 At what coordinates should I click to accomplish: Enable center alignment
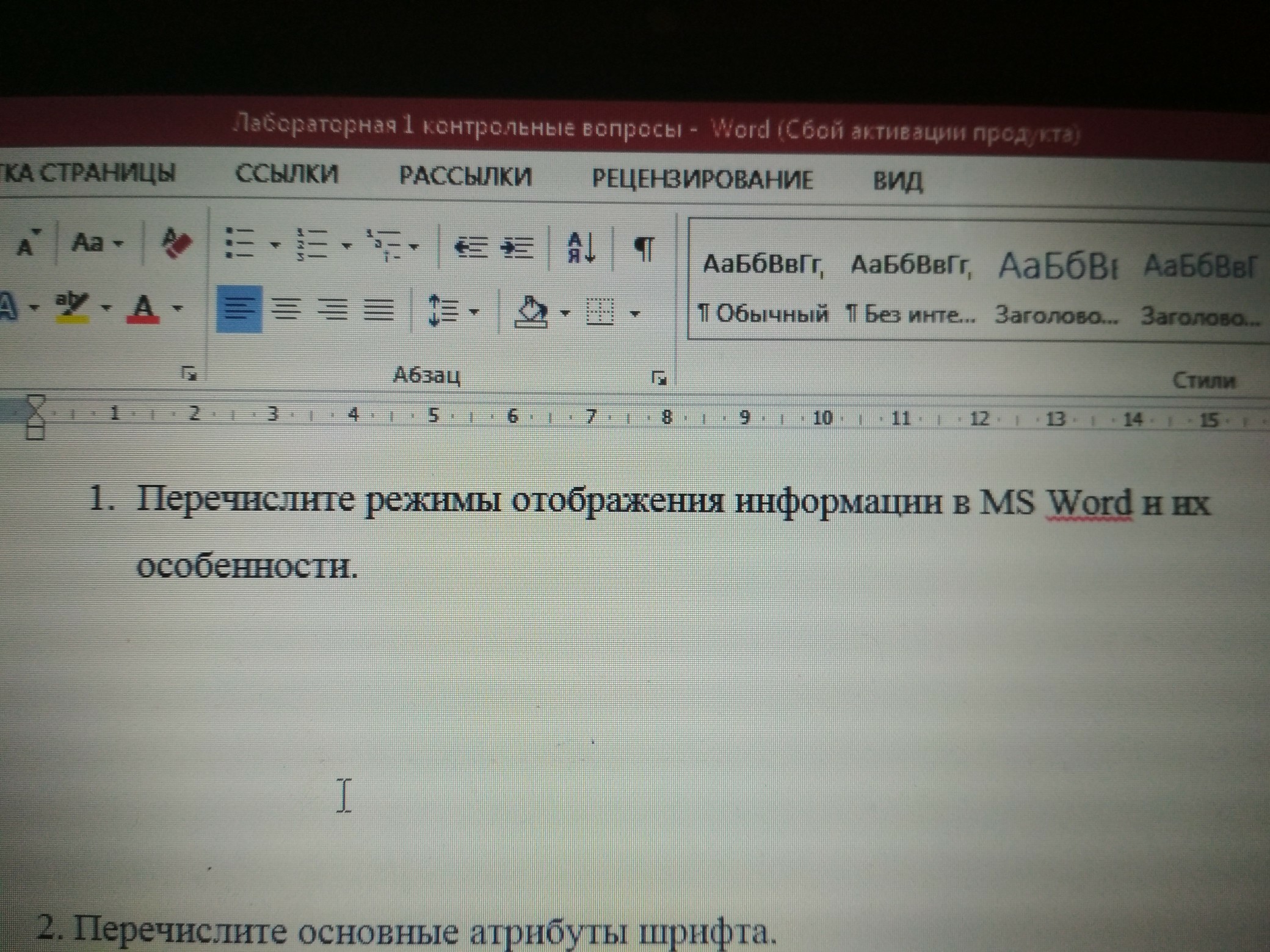(x=285, y=309)
